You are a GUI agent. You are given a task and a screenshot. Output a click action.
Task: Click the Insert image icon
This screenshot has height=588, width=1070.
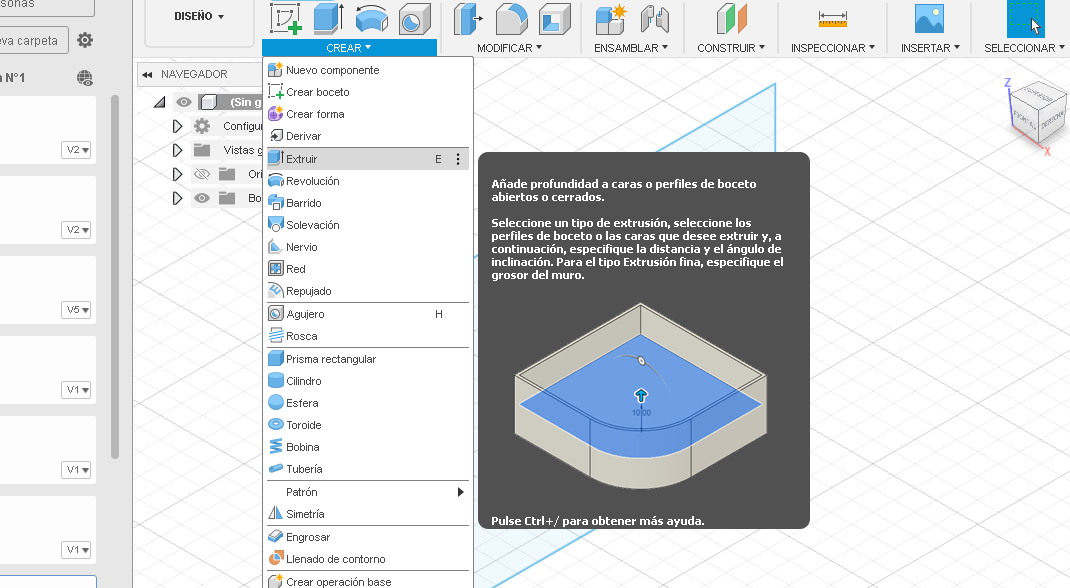(929, 18)
